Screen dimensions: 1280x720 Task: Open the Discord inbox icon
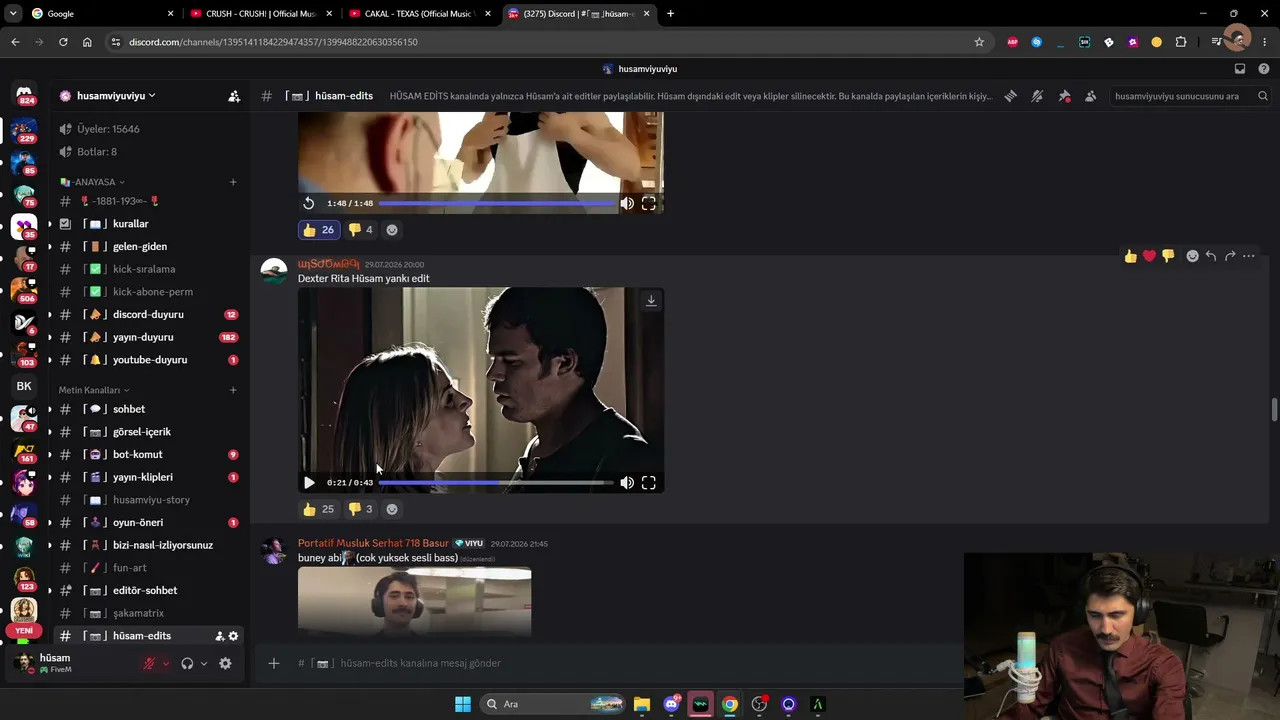tap(1240, 69)
